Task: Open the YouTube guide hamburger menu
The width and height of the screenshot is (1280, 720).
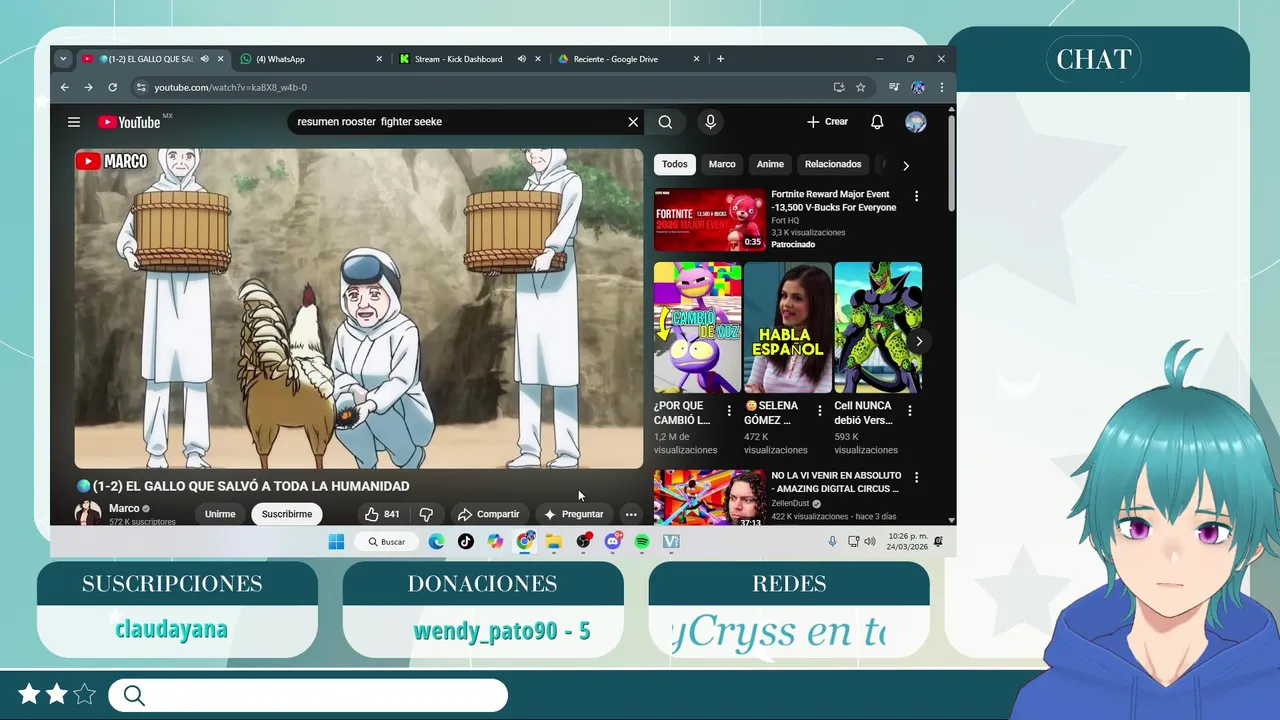Action: 74,122
